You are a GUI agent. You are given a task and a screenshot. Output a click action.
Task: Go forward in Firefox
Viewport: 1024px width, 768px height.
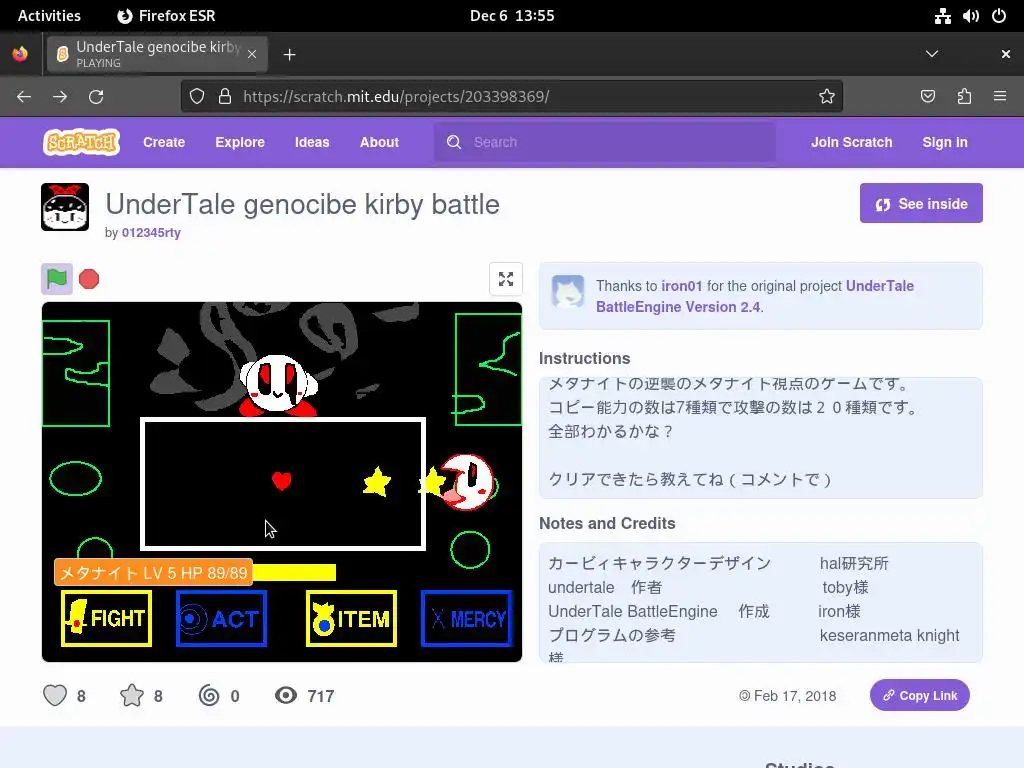click(x=60, y=97)
